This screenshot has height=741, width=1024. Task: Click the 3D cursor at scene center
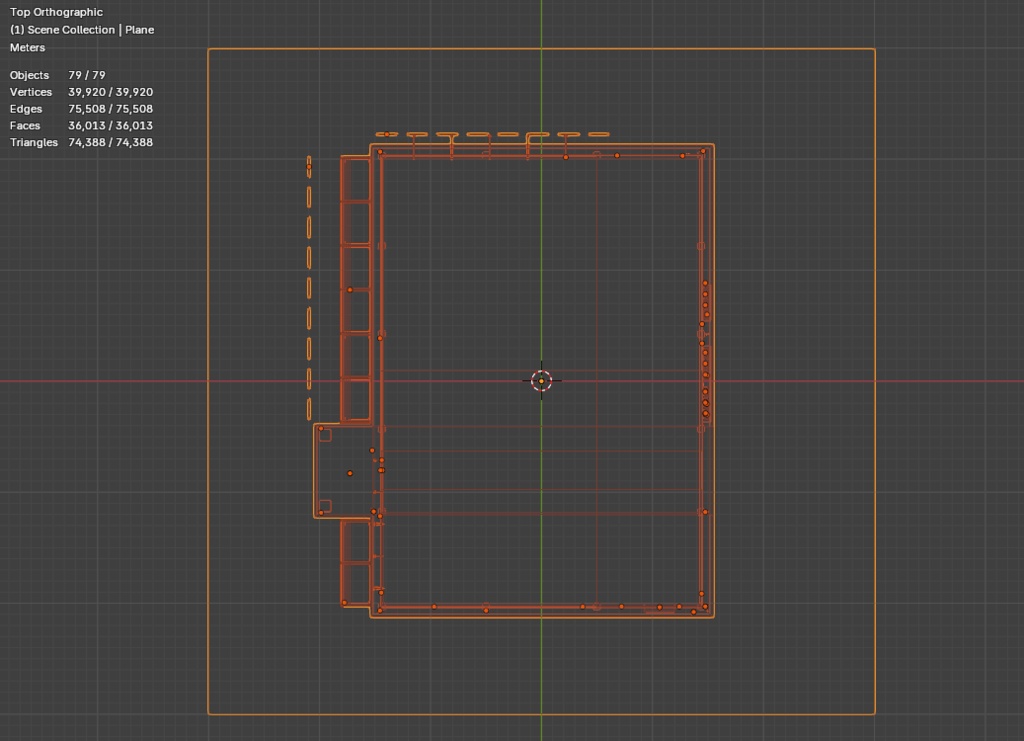coord(541,379)
